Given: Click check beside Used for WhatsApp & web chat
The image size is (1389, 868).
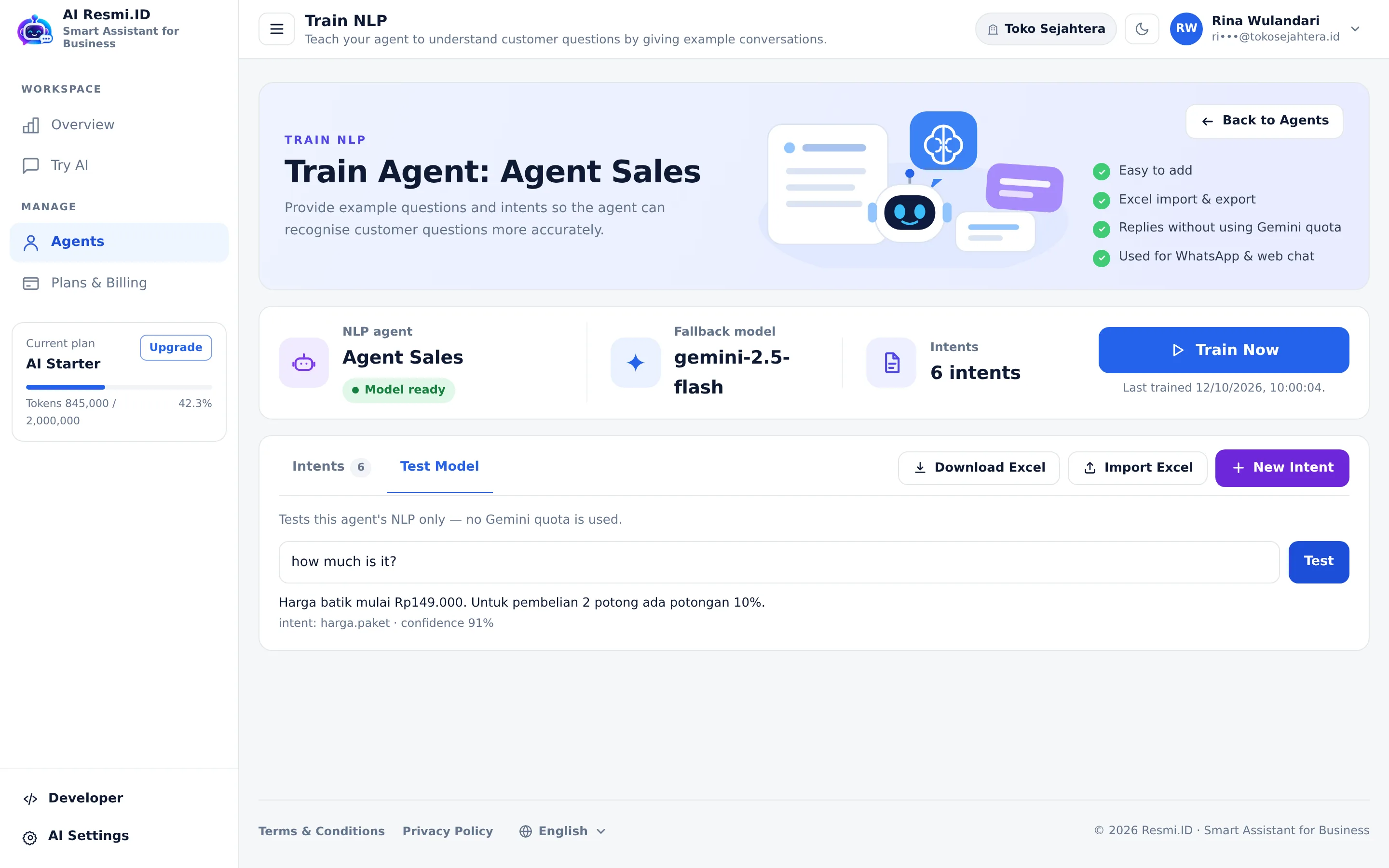Looking at the screenshot, I should 1101,258.
